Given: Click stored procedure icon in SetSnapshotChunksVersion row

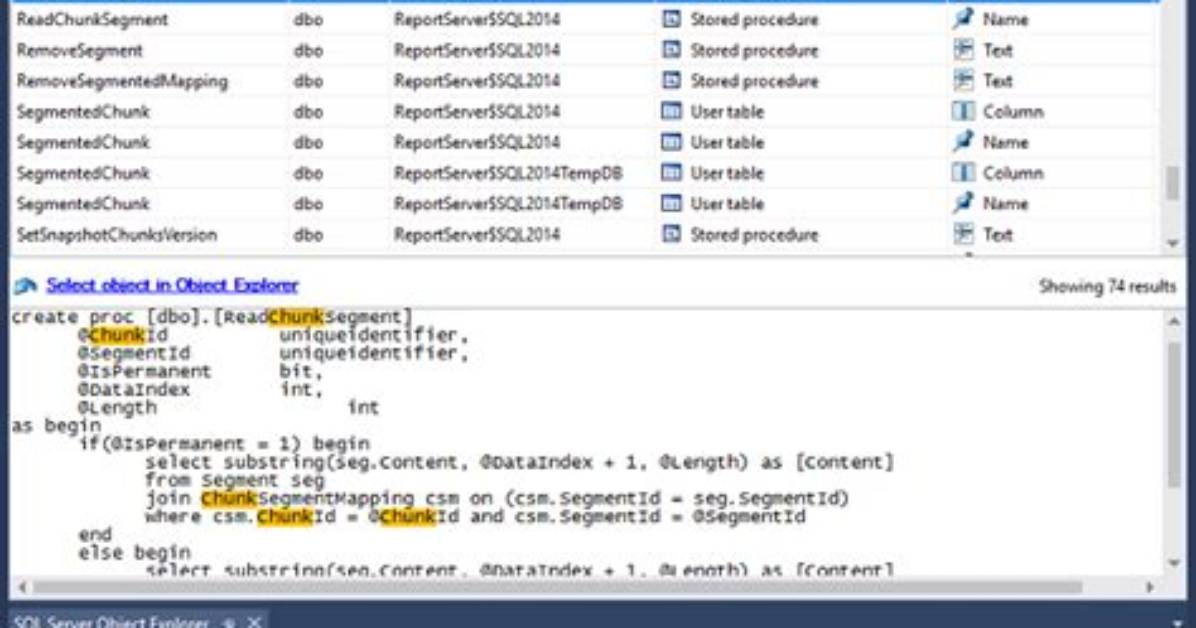Looking at the screenshot, I should click(x=671, y=234).
